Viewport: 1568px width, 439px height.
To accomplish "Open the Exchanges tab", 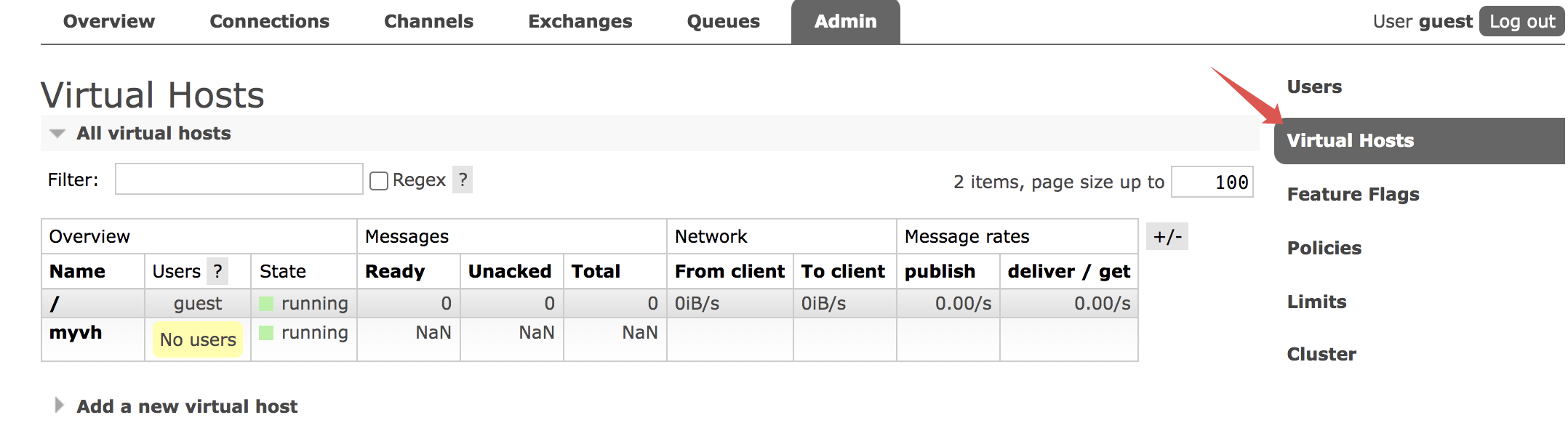I will click(x=580, y=22).
